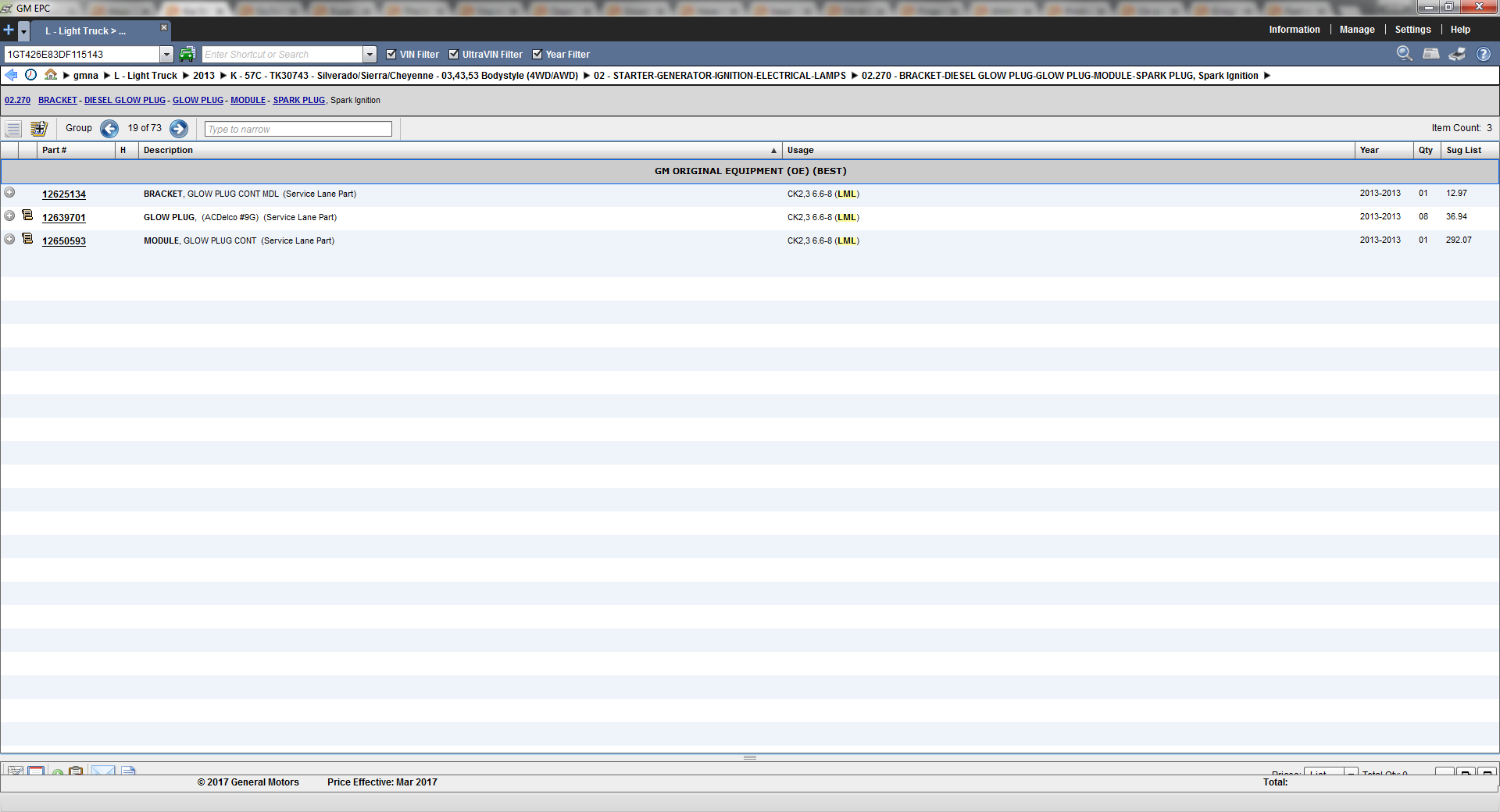Toggle the UltraVIN Filter checkbox
This screenshot has width=1500, height=812.
pyautogui.click(x=454, y=54)
